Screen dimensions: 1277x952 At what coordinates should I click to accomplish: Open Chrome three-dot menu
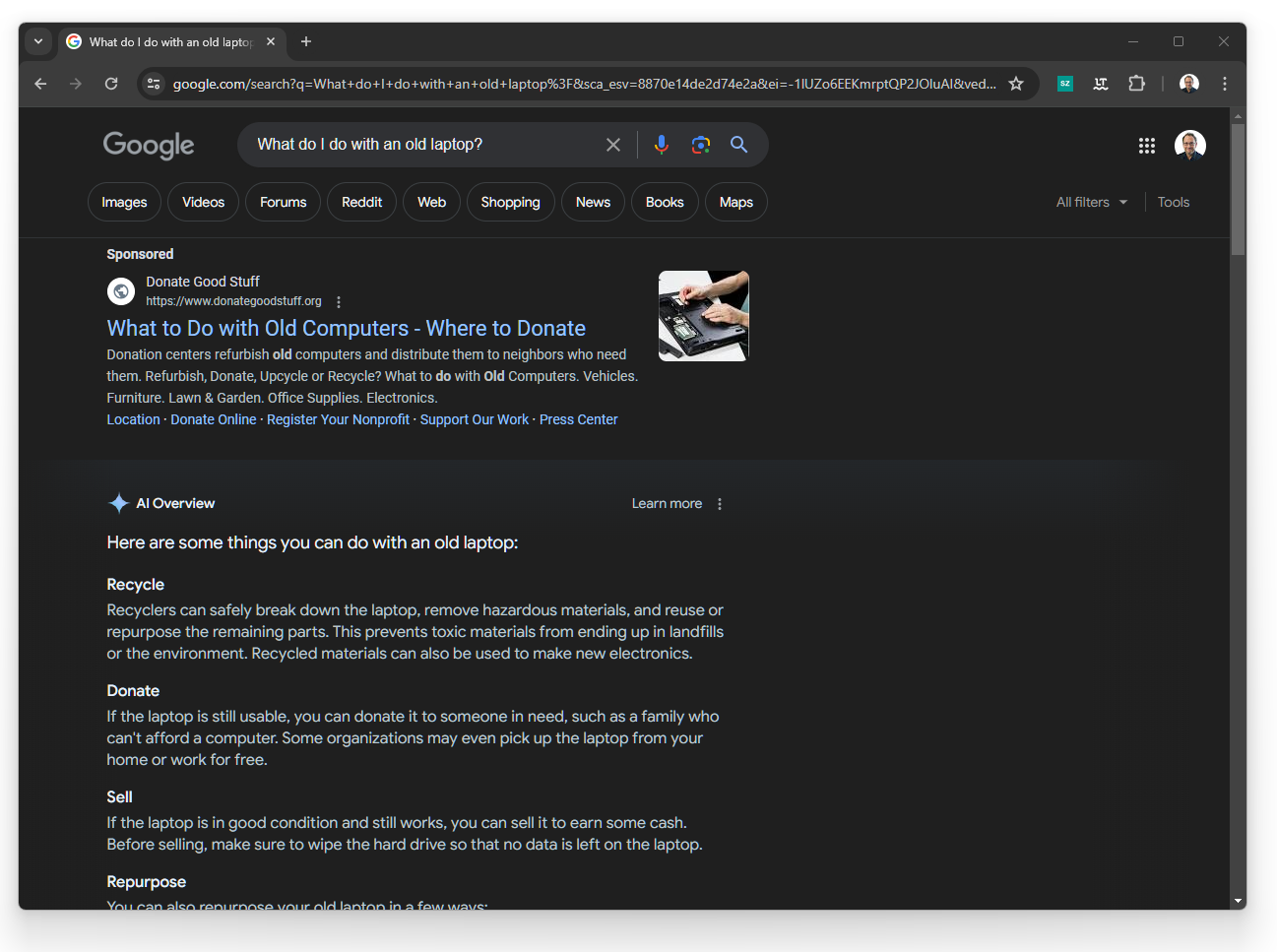1225,84
